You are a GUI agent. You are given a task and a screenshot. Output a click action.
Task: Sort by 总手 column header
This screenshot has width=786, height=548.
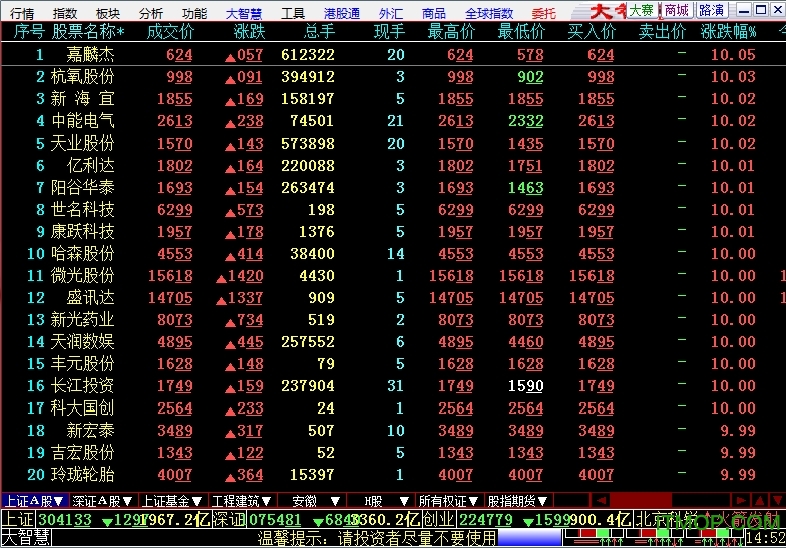320,32
